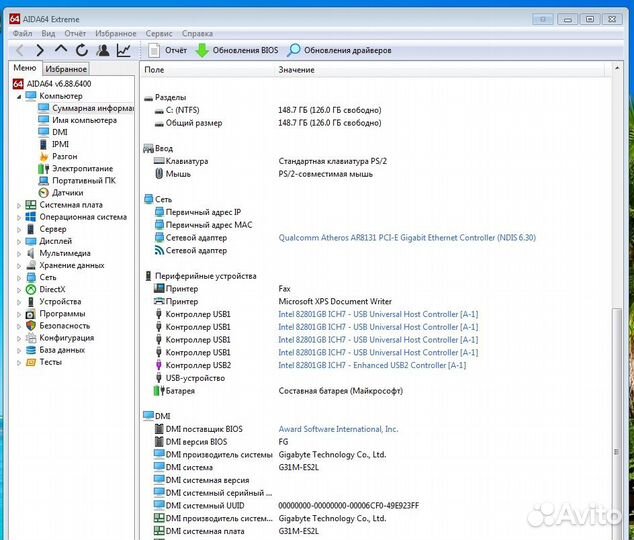634x540 pixels.
Task: Open the Сервис menu
Action: [x=158, y=33]
